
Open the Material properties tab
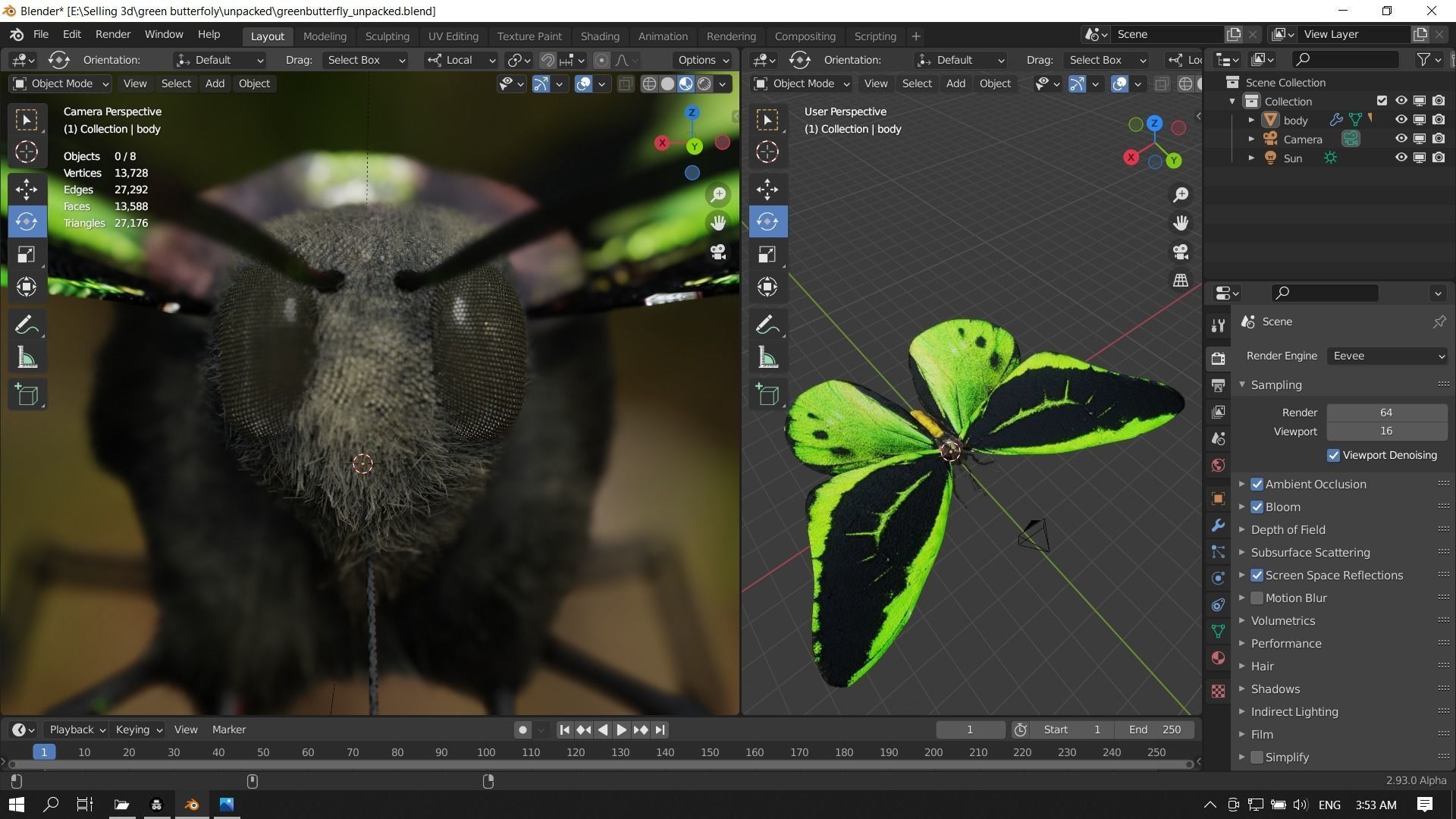1218,657
